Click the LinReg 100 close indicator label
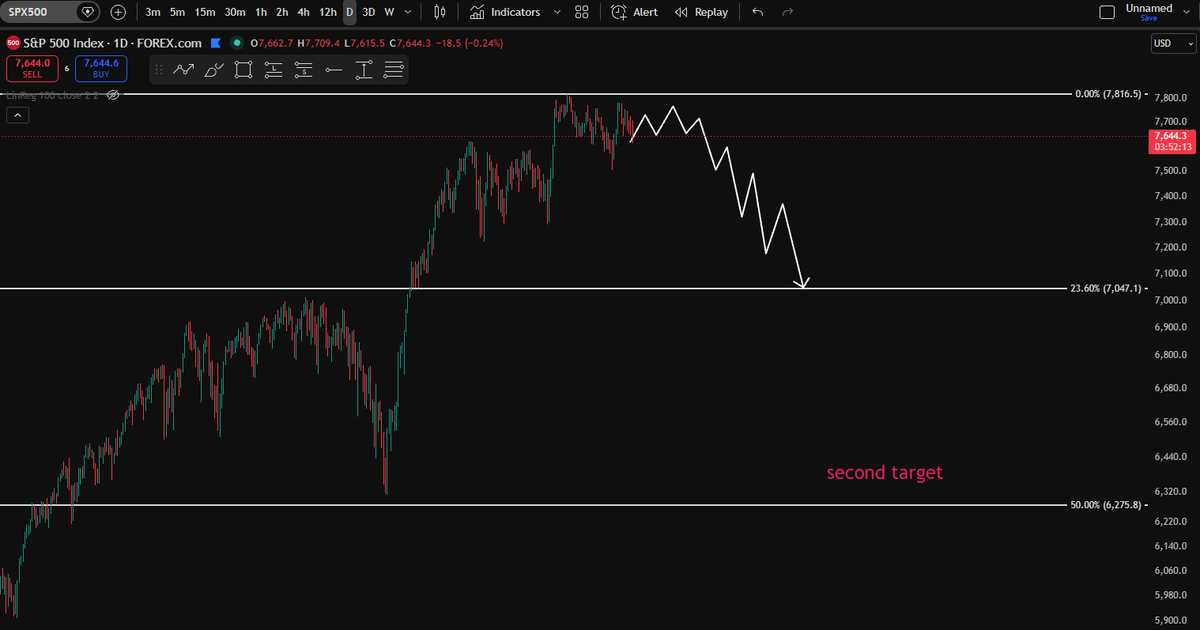This screenshot has width=1200, height=630. (54, 95)
